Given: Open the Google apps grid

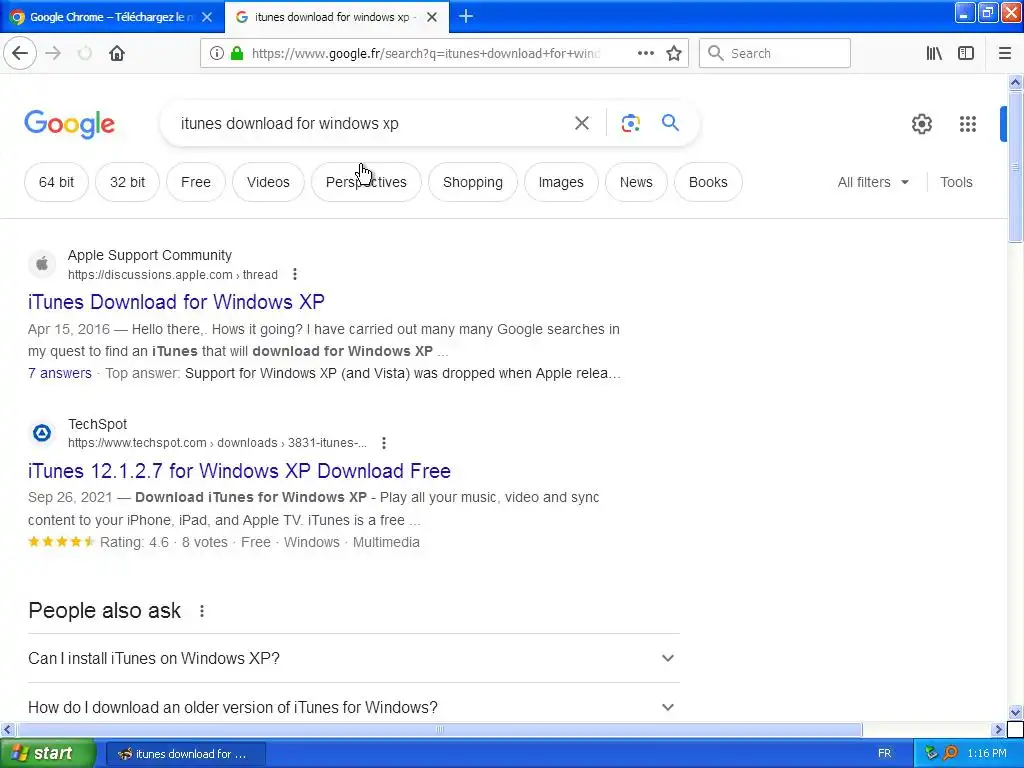Looking at the screenshot, I should click(x=968, y=124).
